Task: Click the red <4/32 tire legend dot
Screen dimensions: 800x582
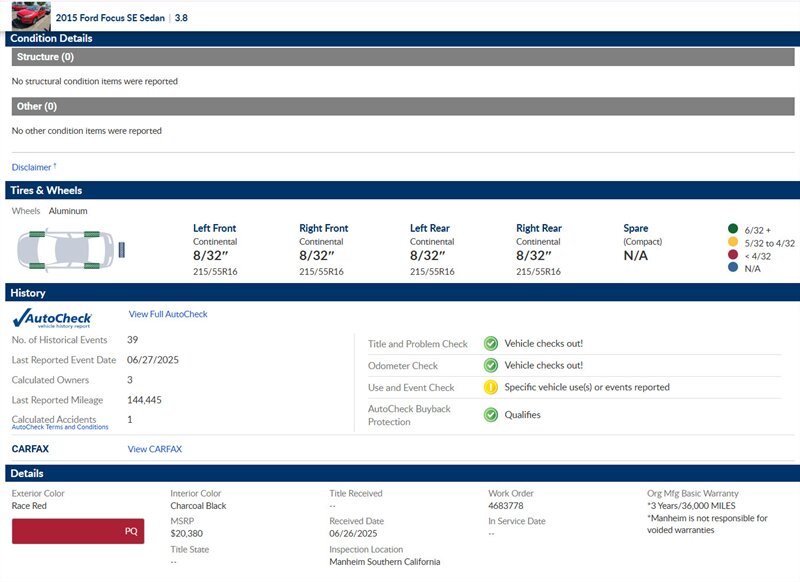Action: tap(733, 256)
